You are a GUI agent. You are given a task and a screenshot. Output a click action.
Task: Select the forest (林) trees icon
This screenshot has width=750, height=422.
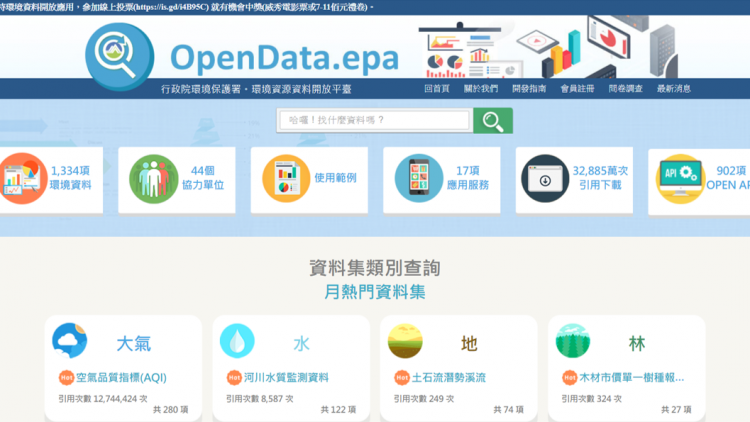pyautogui.click(x=573, y=341)
